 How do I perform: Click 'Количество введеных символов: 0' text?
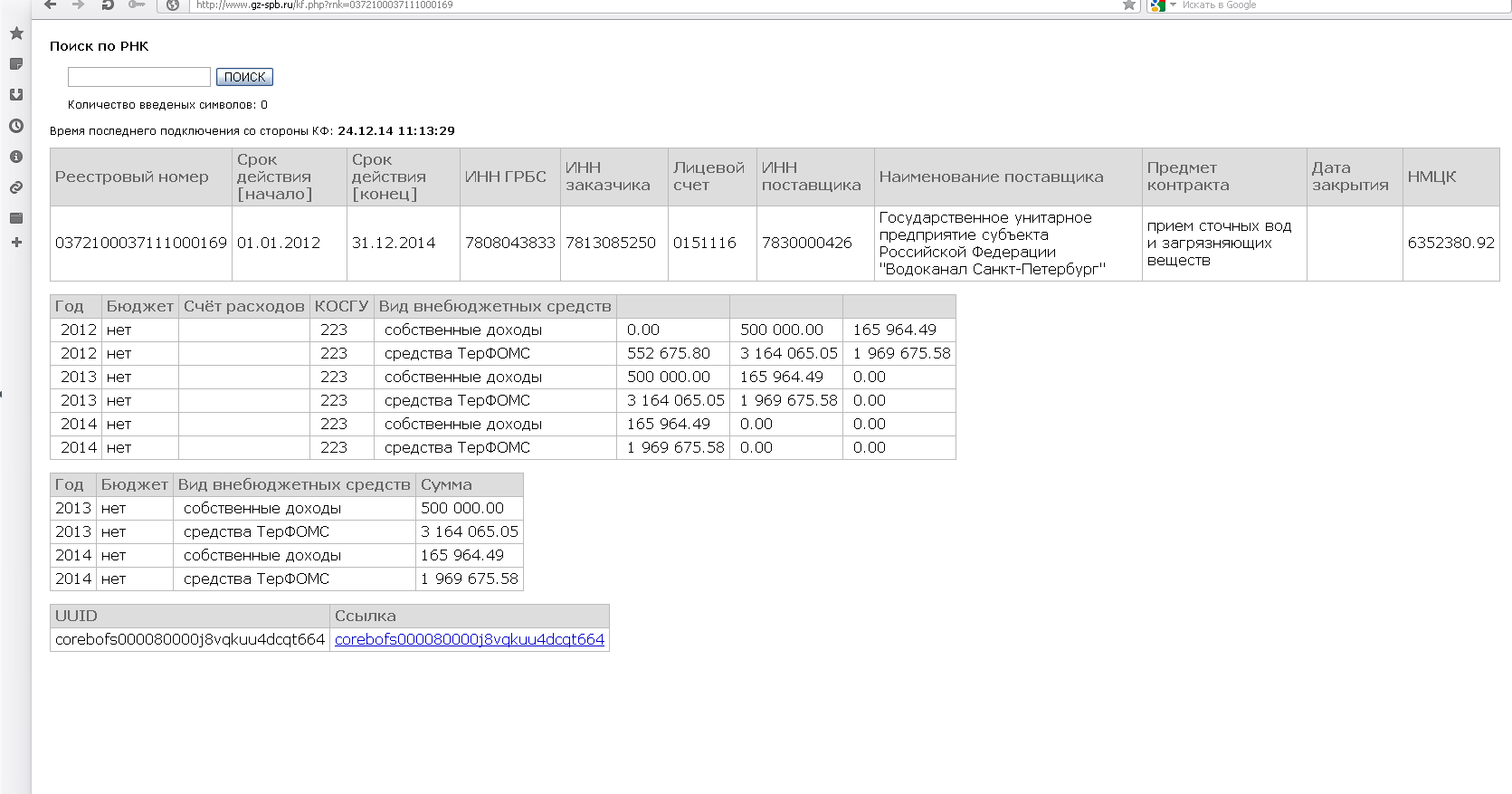coord(167,104)
